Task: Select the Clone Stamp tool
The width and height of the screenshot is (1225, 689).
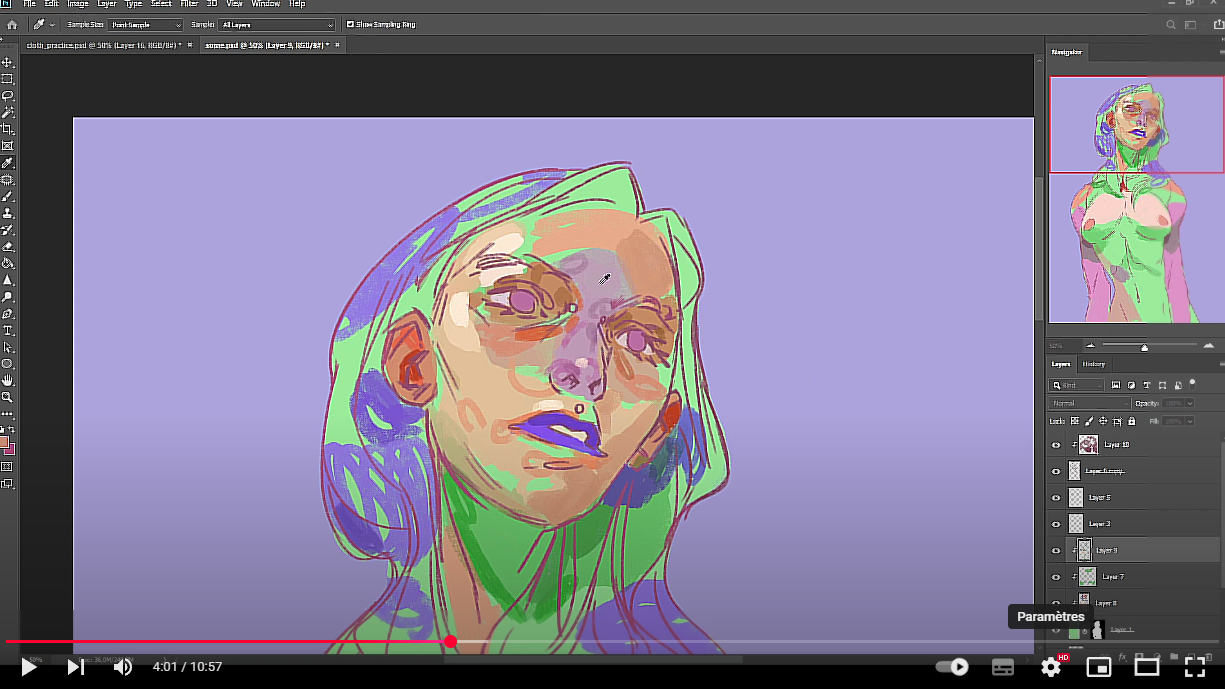Action: tap(8, 213)
